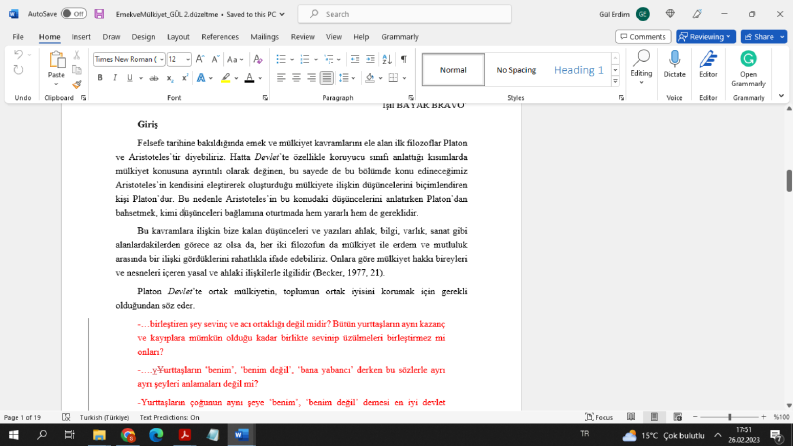Click Decrease Font Size icon

coord(215,59)
